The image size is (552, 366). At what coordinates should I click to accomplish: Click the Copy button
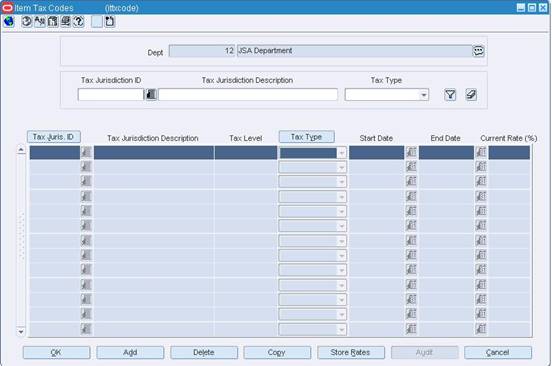(277, 352)
